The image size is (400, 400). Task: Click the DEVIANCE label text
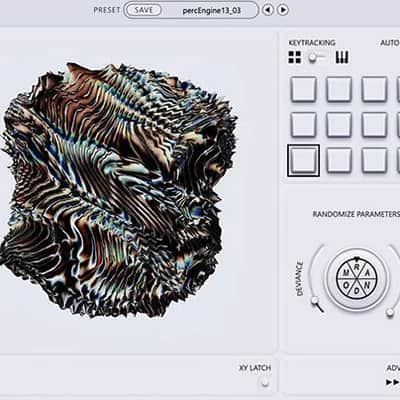[x=300, y=279]
